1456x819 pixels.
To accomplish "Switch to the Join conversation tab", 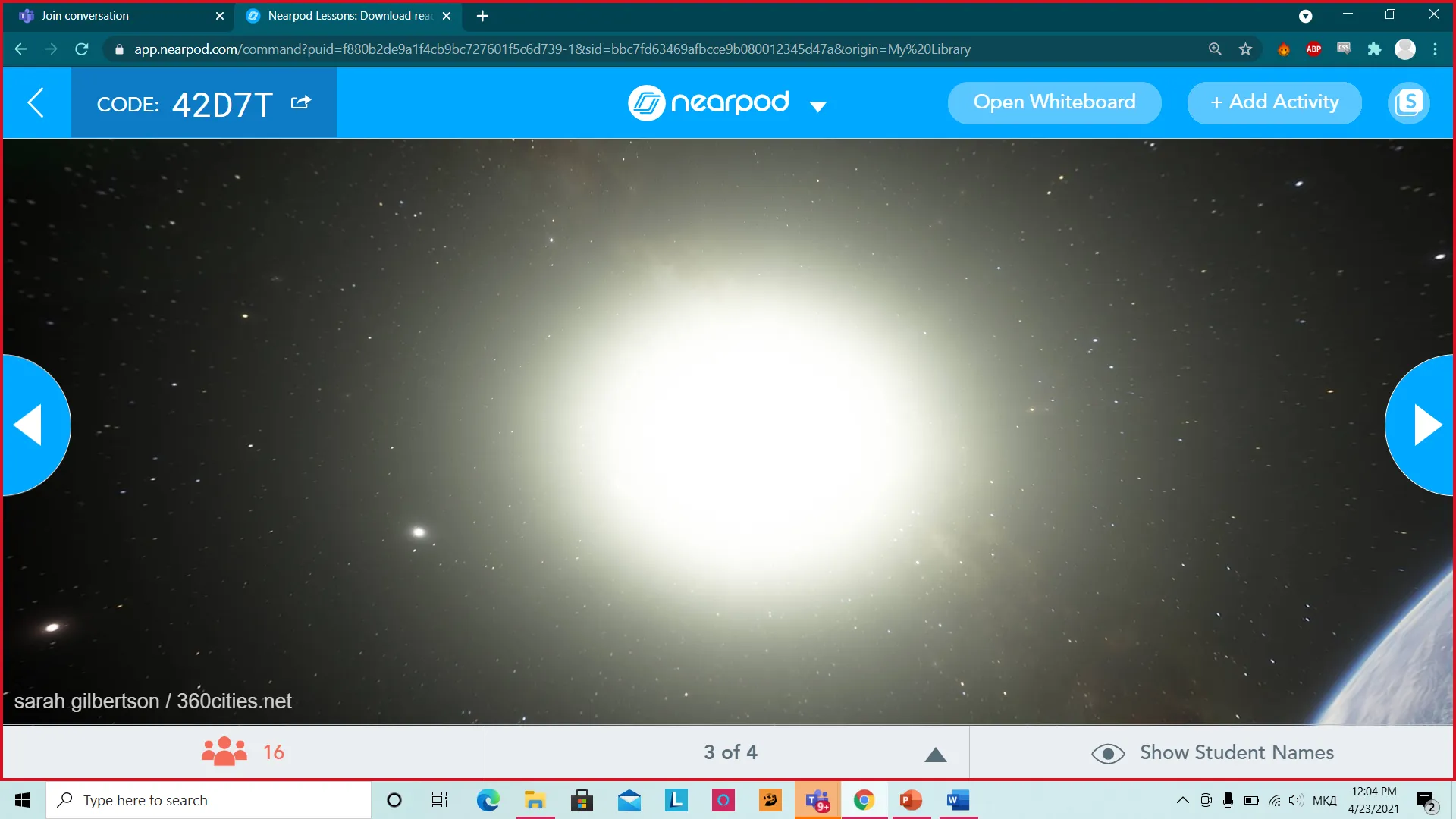I will coord(118,16).
